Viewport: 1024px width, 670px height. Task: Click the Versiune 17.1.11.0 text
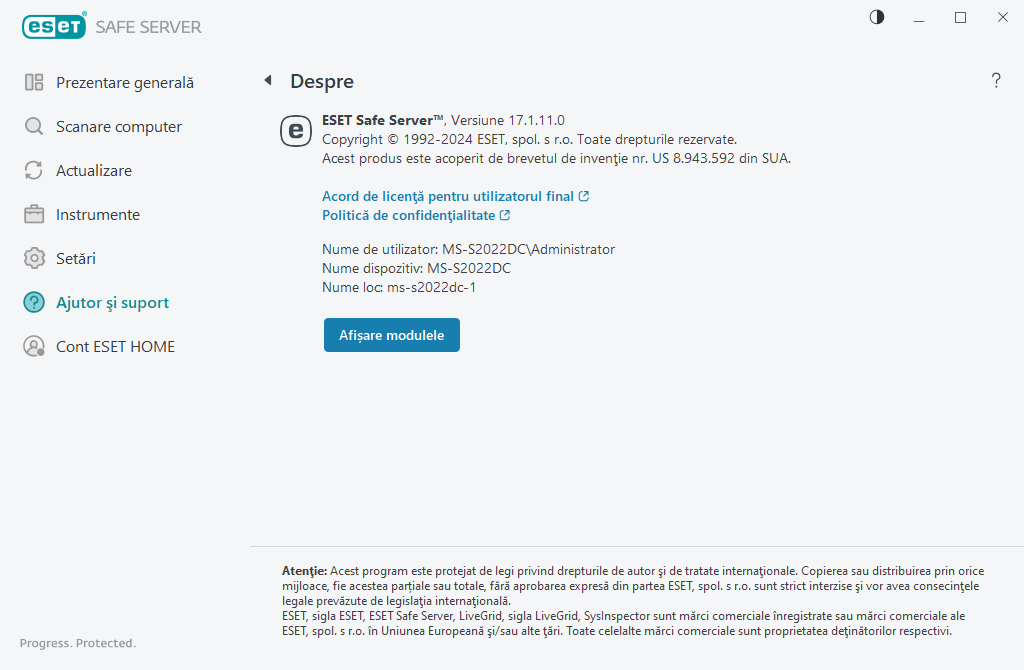point(508,120)
